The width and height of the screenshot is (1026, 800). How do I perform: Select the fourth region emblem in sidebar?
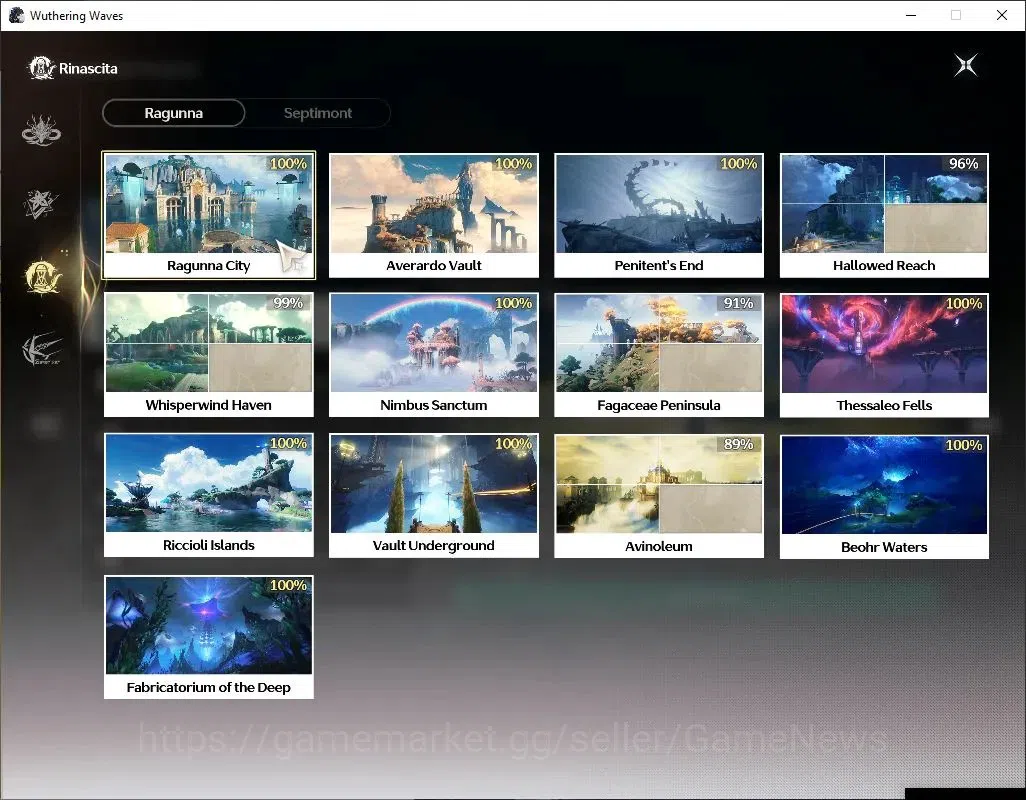click(x=42, y=349)
